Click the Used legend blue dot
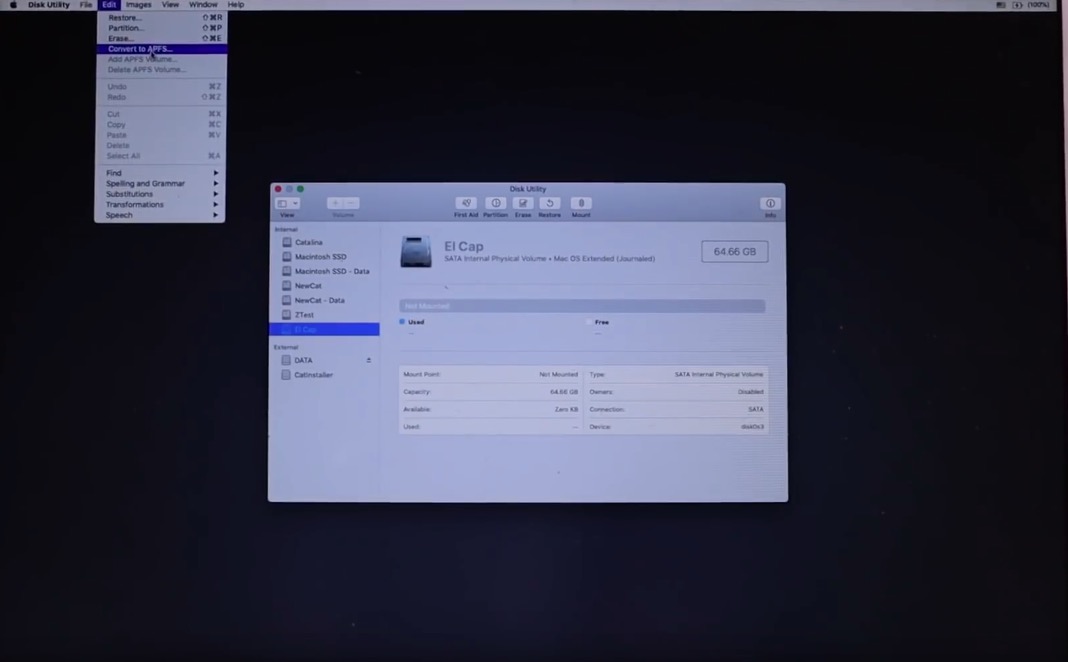The width and height of the screenshot is (1068, 662). (x=402, y=321)
